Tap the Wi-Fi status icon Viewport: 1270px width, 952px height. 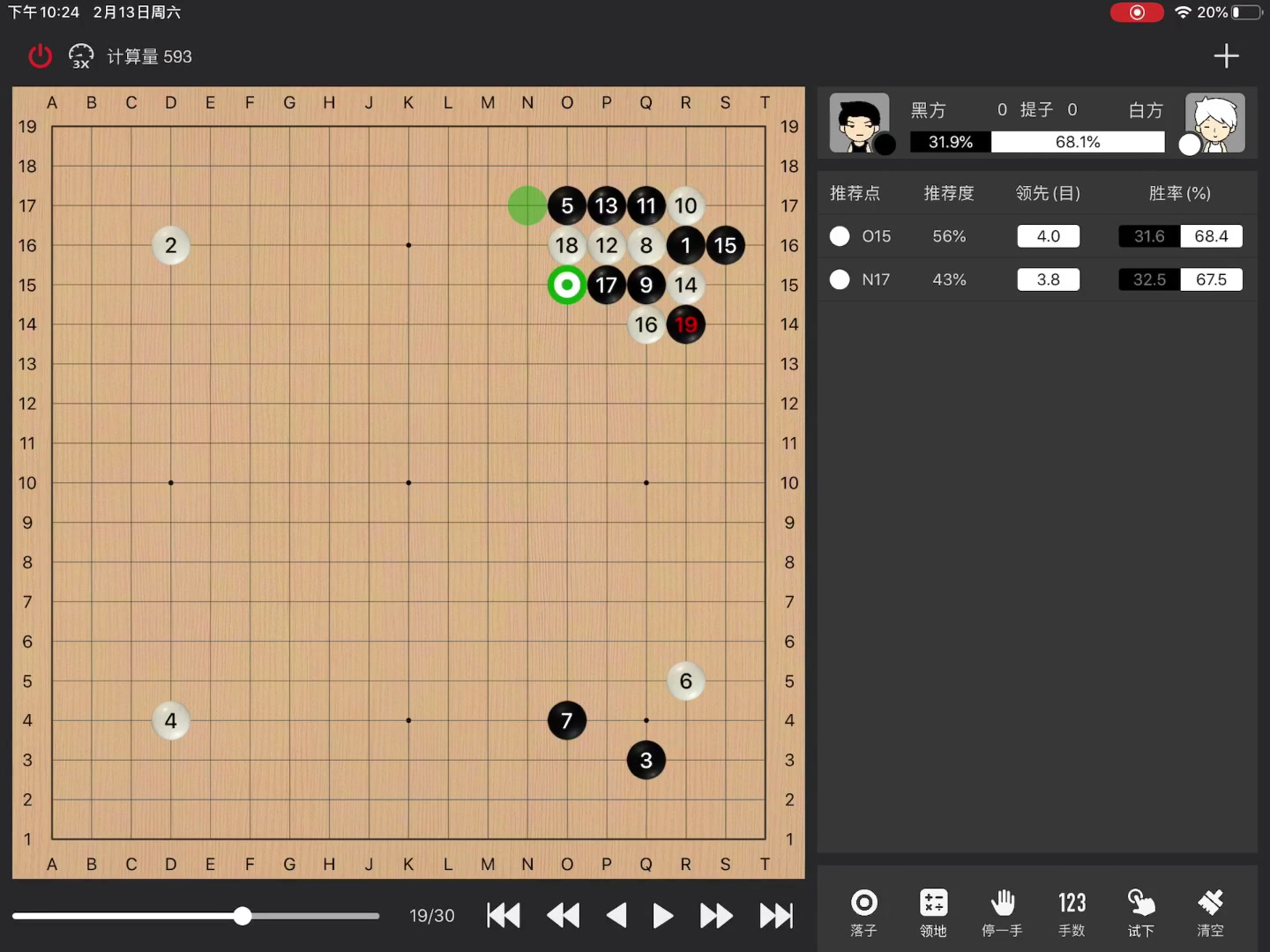pos(1183,12)
